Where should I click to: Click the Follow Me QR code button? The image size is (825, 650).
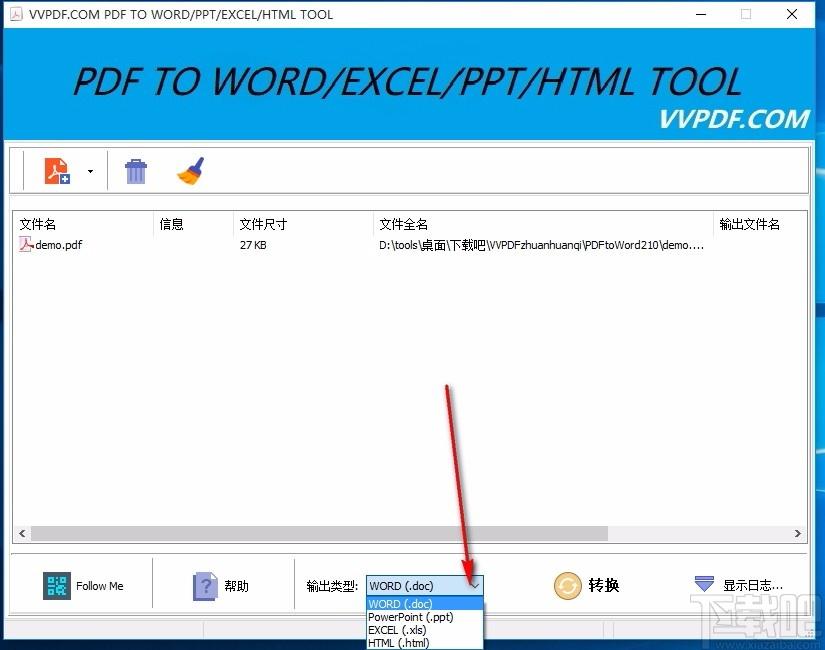click(83, 586)
